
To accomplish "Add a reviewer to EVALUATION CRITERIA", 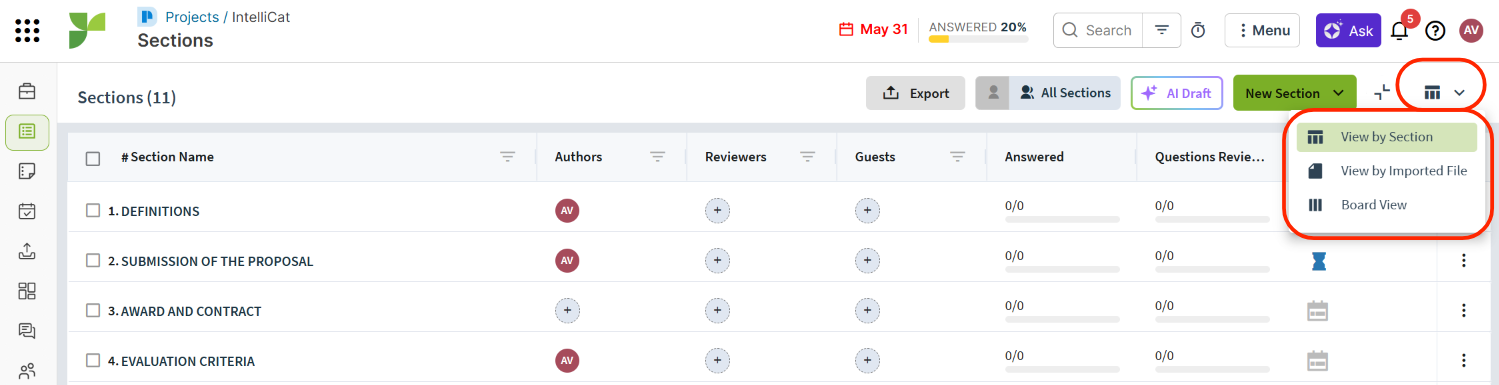I will pos(717,360).
